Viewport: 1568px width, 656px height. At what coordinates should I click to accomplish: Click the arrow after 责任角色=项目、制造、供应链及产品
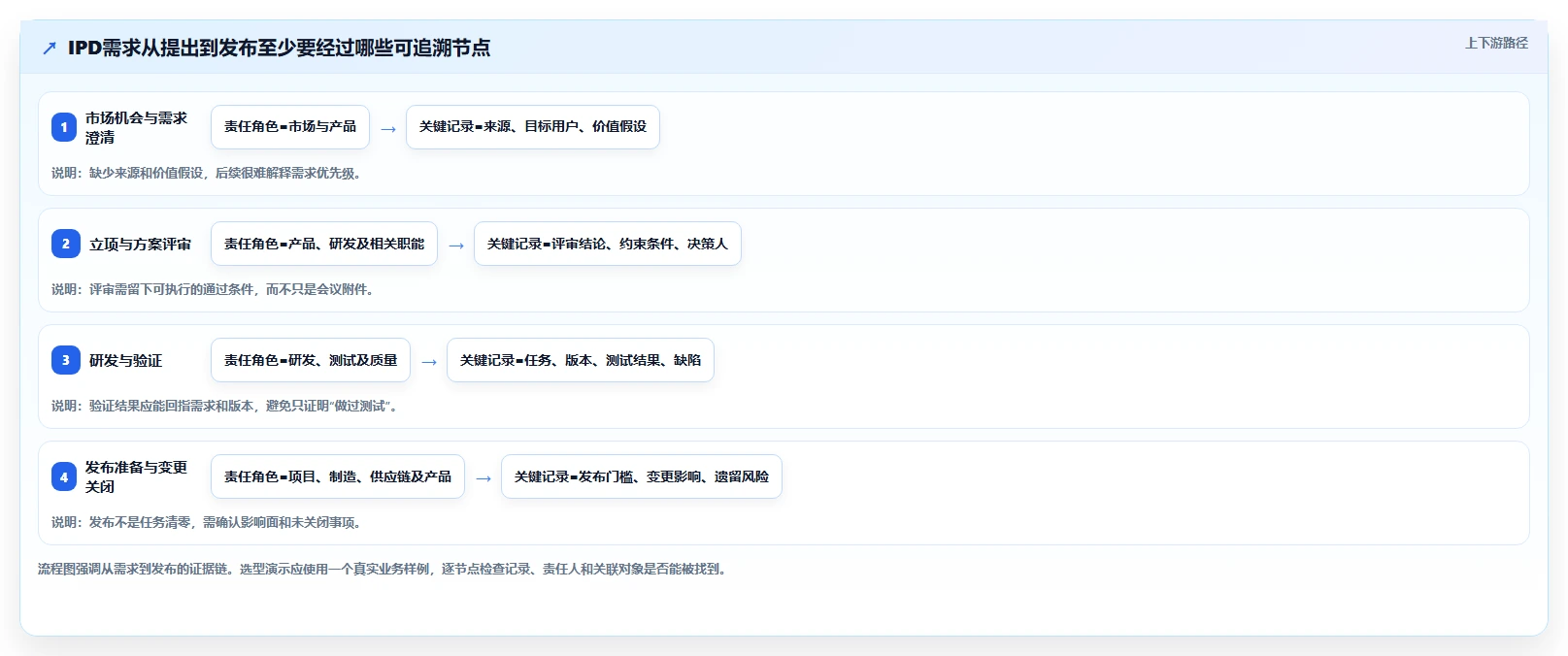pos(484,477)
